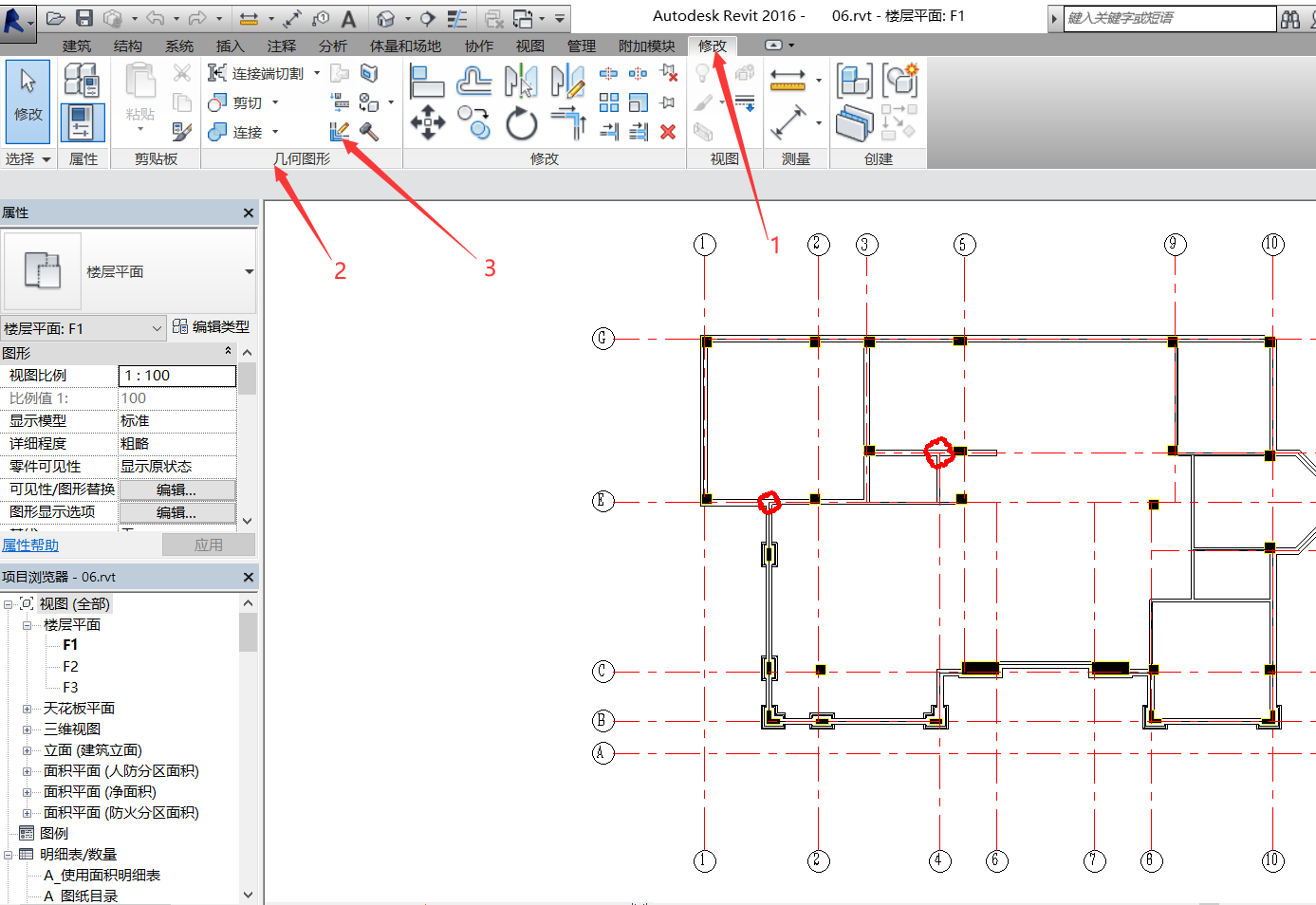
Task: Activate the Move tool with four arrows
Action: tap(428, 123)
